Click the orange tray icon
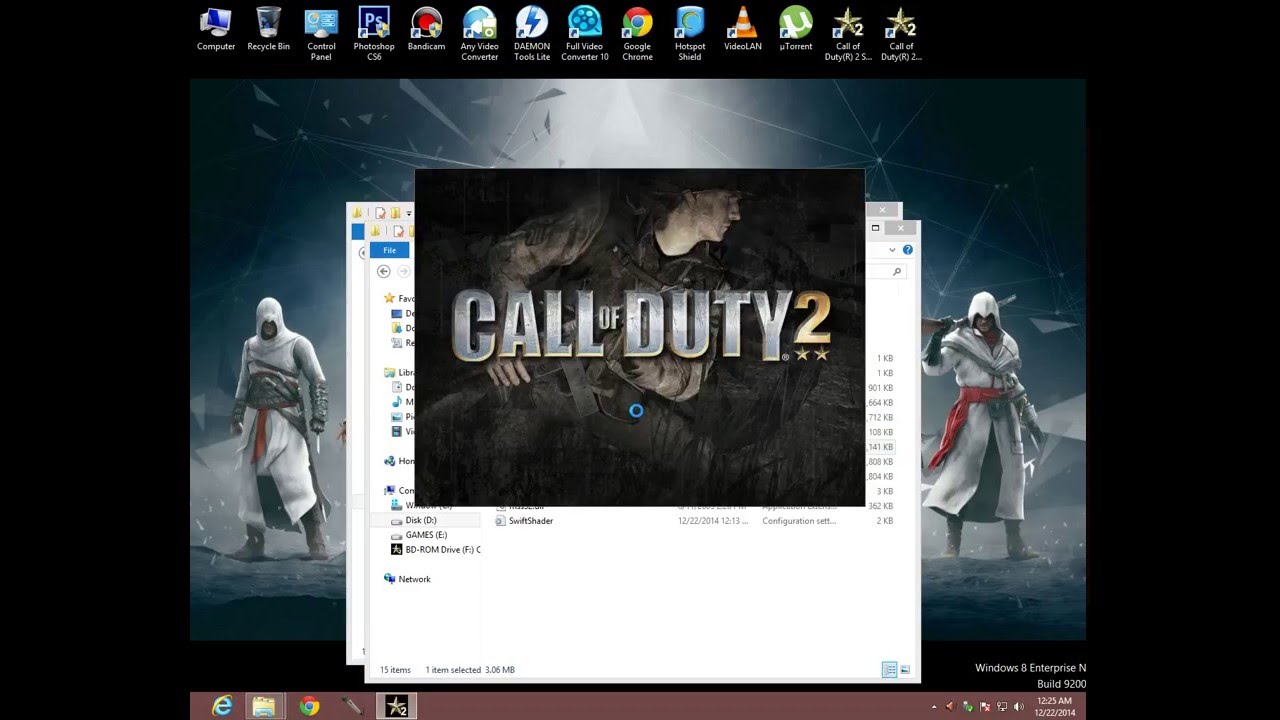The width and height of the screenshot is (1280, 720). pyautogui.click(x=949, y=707)
